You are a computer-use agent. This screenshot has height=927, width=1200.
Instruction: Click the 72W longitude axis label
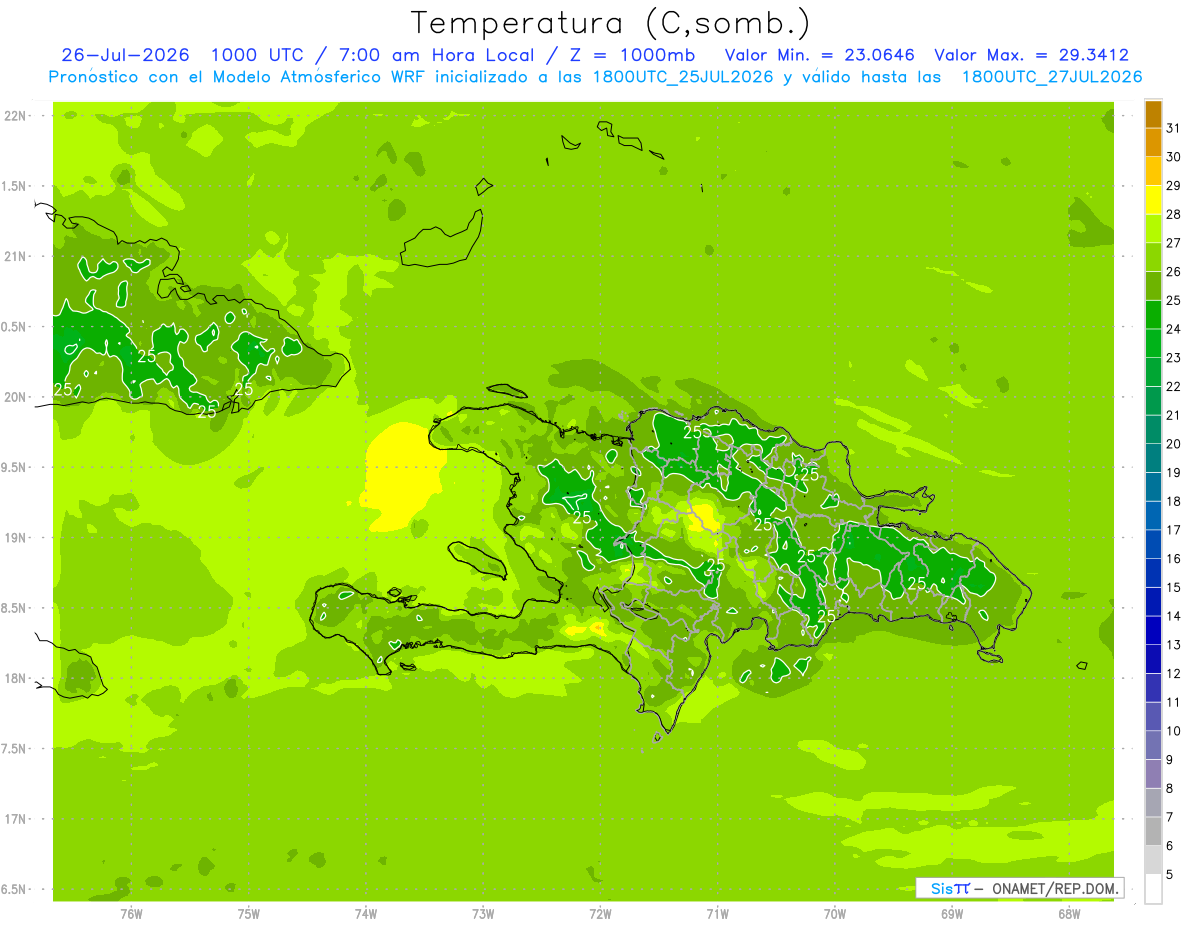pos(600,914)
